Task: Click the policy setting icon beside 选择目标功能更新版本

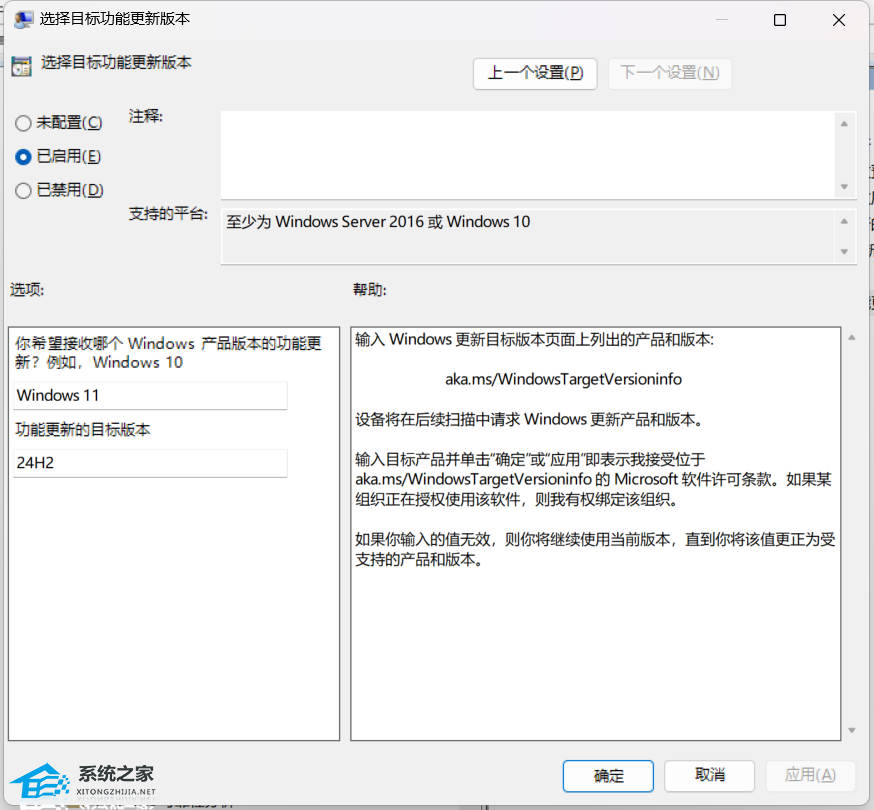Action: coord(22,66)
